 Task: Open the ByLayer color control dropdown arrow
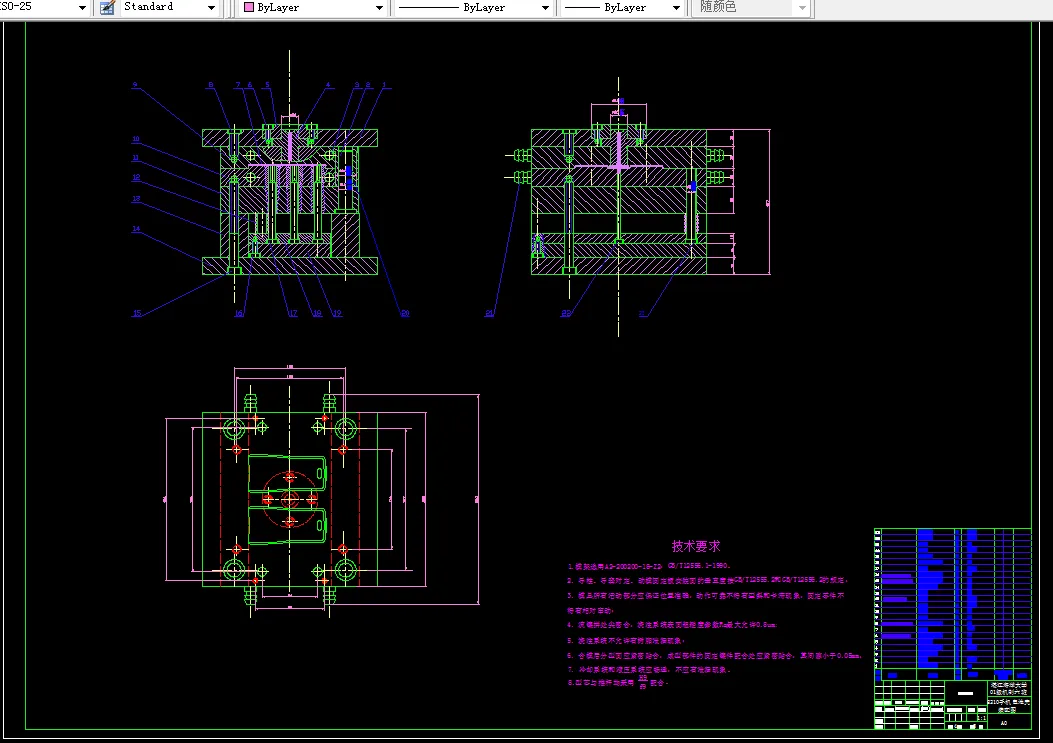pyautogui.click(x=379, y=8)
